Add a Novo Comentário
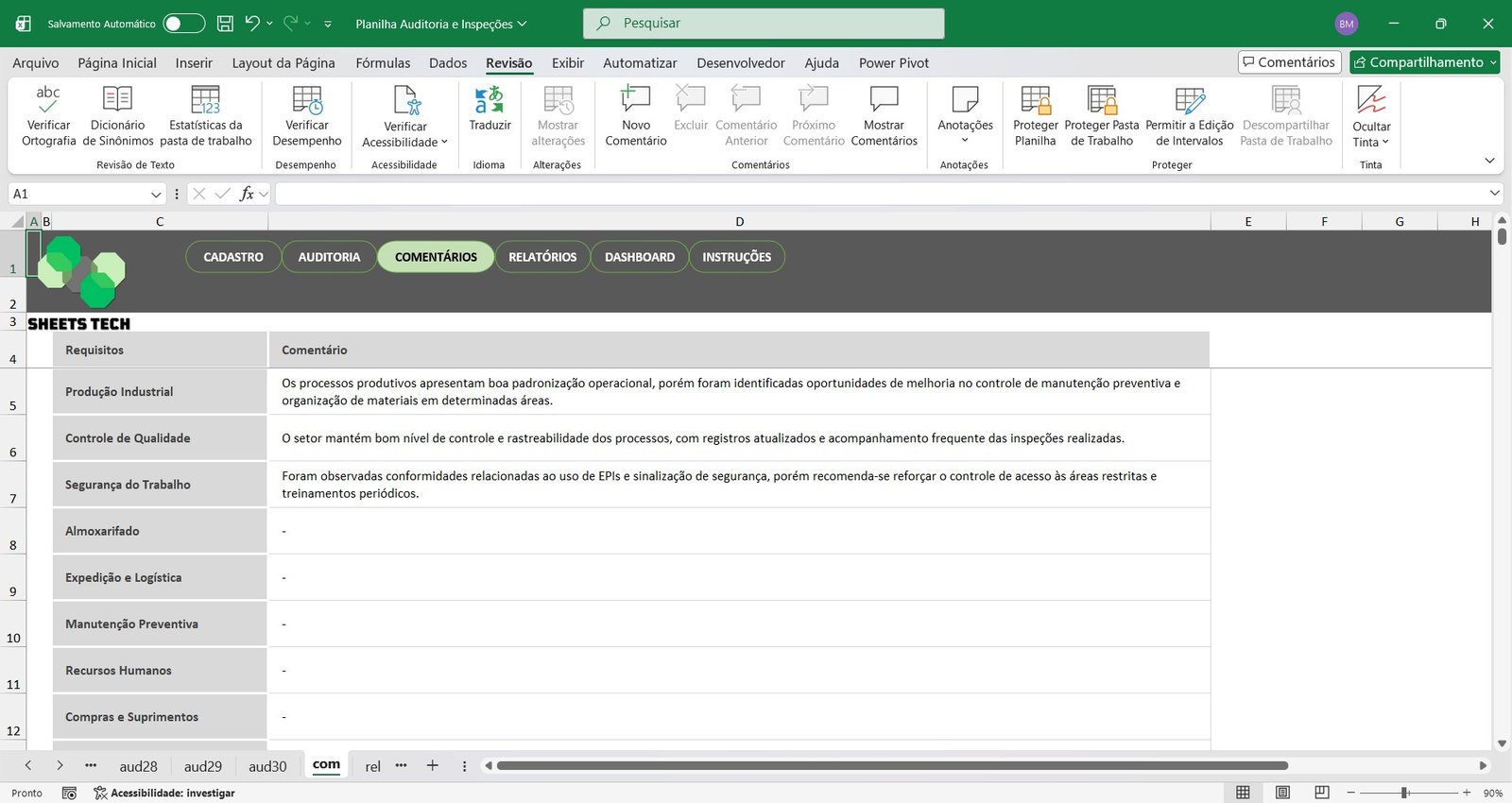1512x803 pixels. pyautogui.click(x=636, y=115)
